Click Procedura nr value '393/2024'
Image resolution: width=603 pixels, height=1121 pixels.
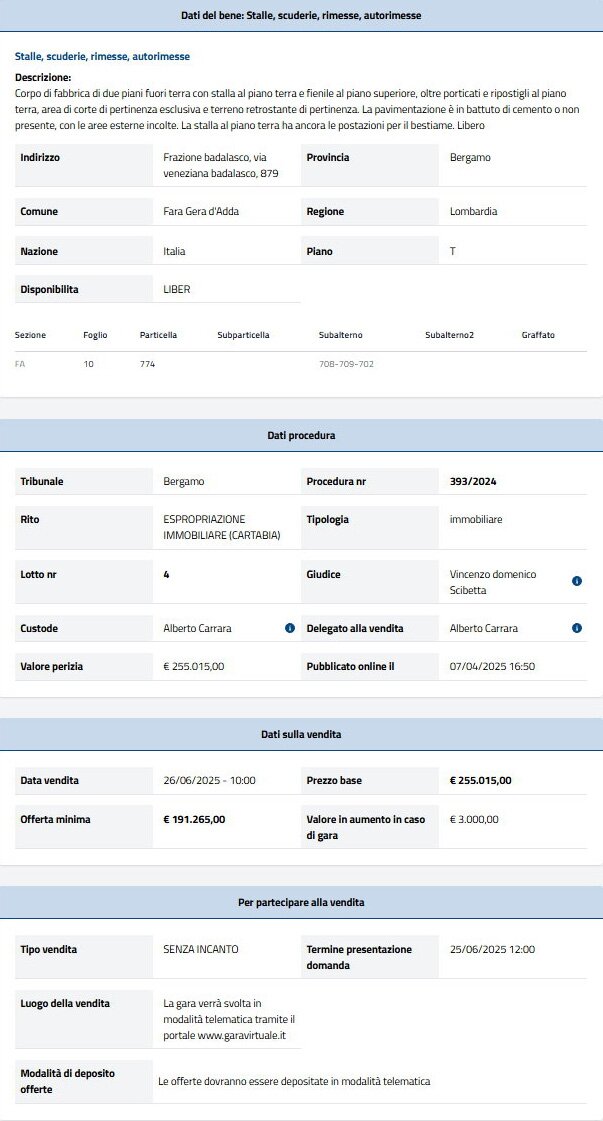[473, 481]
